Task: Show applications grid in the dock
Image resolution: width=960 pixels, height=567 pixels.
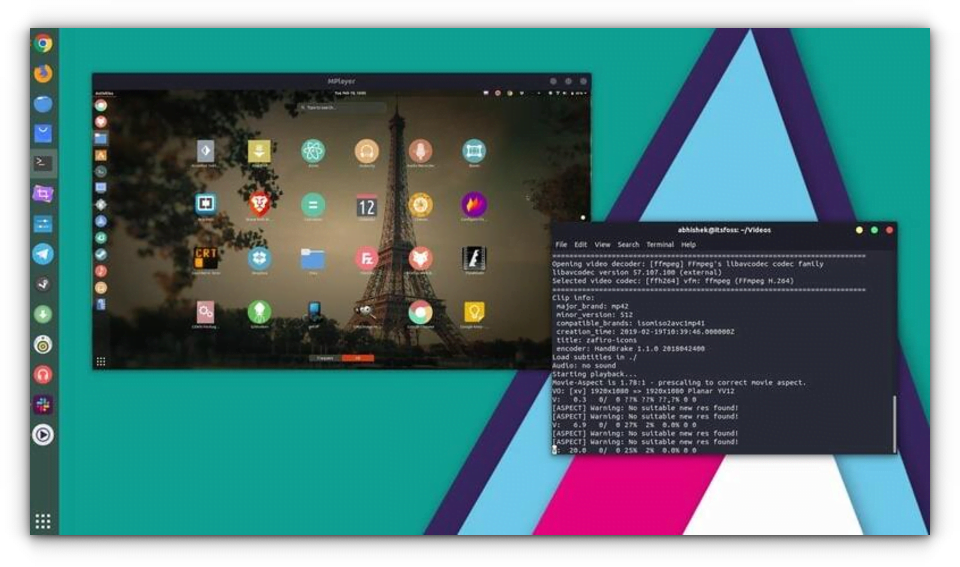Action: pyautogui.click(x=43, y=521)
